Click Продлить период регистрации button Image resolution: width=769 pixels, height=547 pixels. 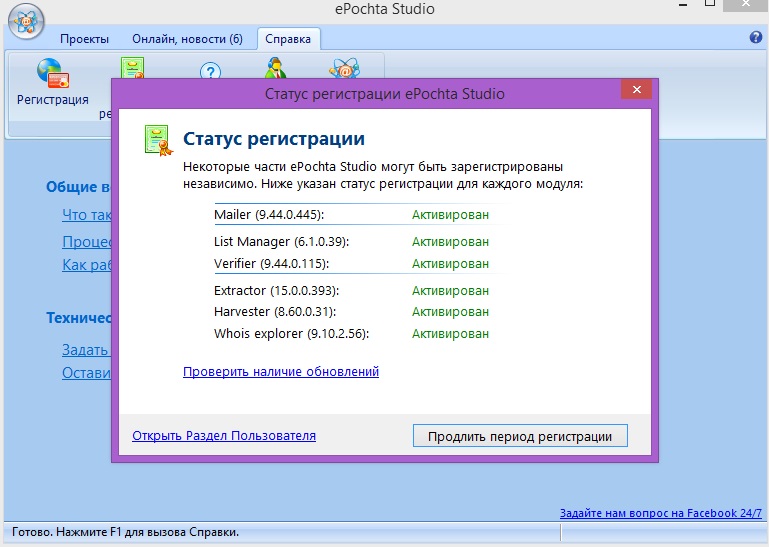pos(520,436)
